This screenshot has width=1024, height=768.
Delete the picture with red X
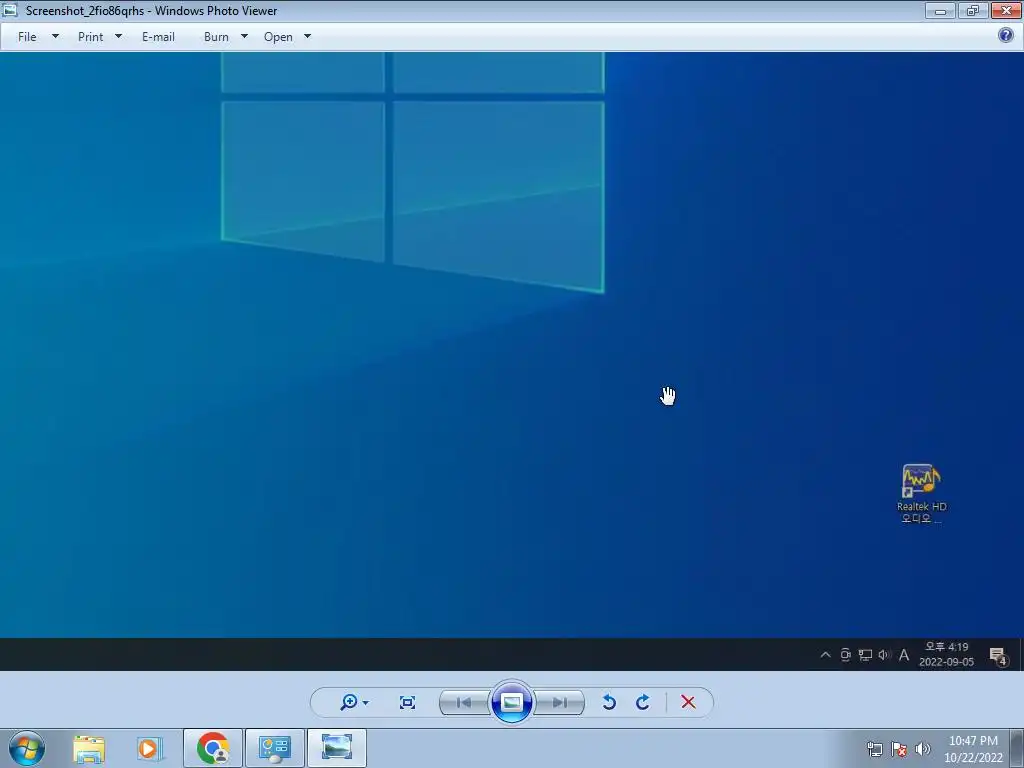click(x=688, y=702)
